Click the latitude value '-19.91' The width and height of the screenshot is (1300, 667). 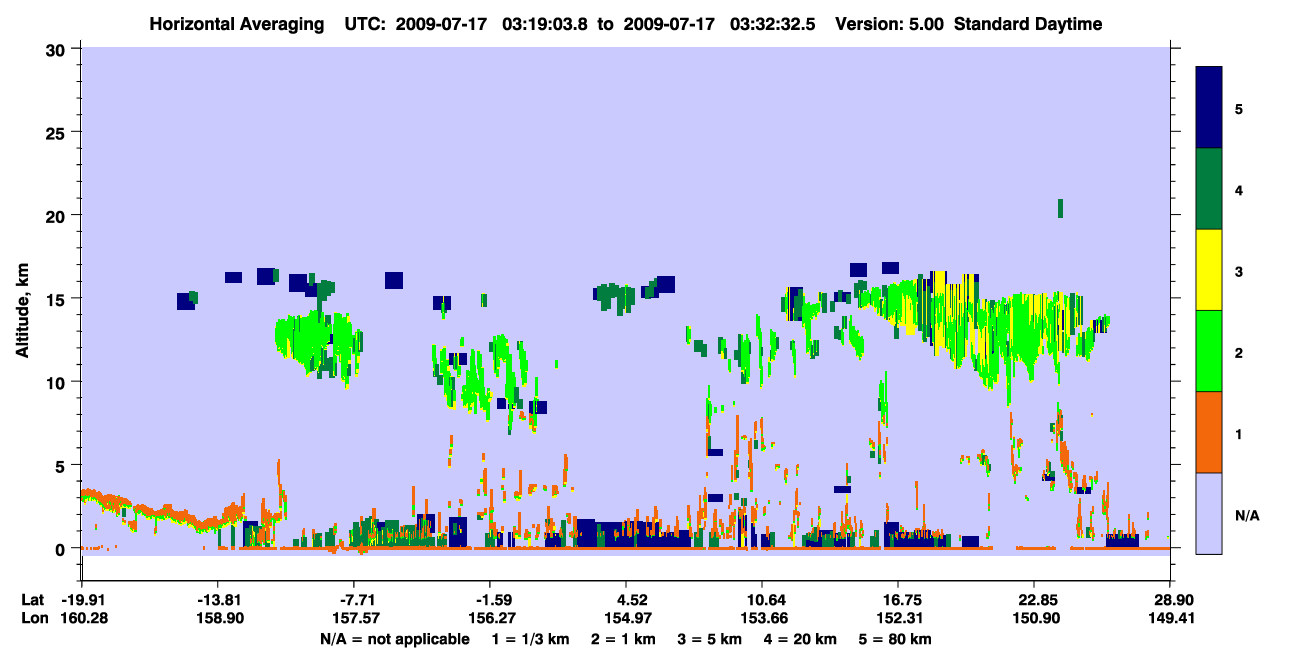(x=82, y=600)
